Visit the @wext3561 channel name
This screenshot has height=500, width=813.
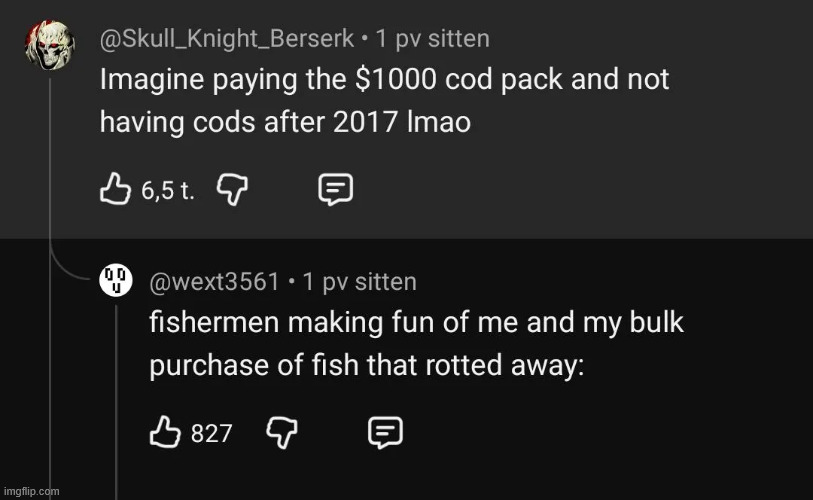point(214,282)
